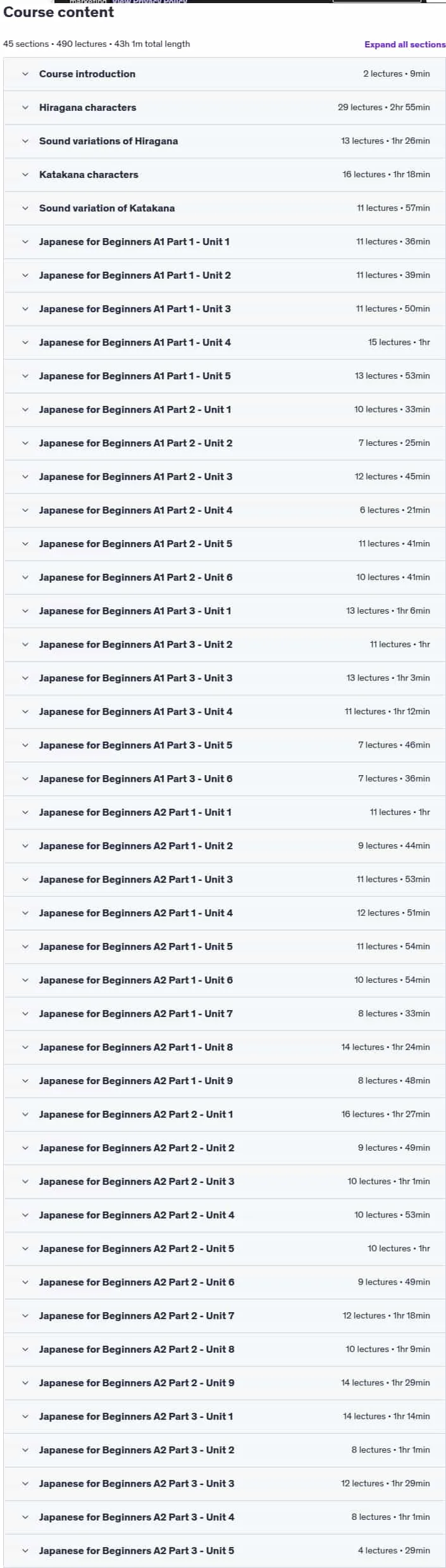446x1568 pixels.
Task: Open View Privacy Policy link at top
Action: pyautogui.click(x=150, y=2)
